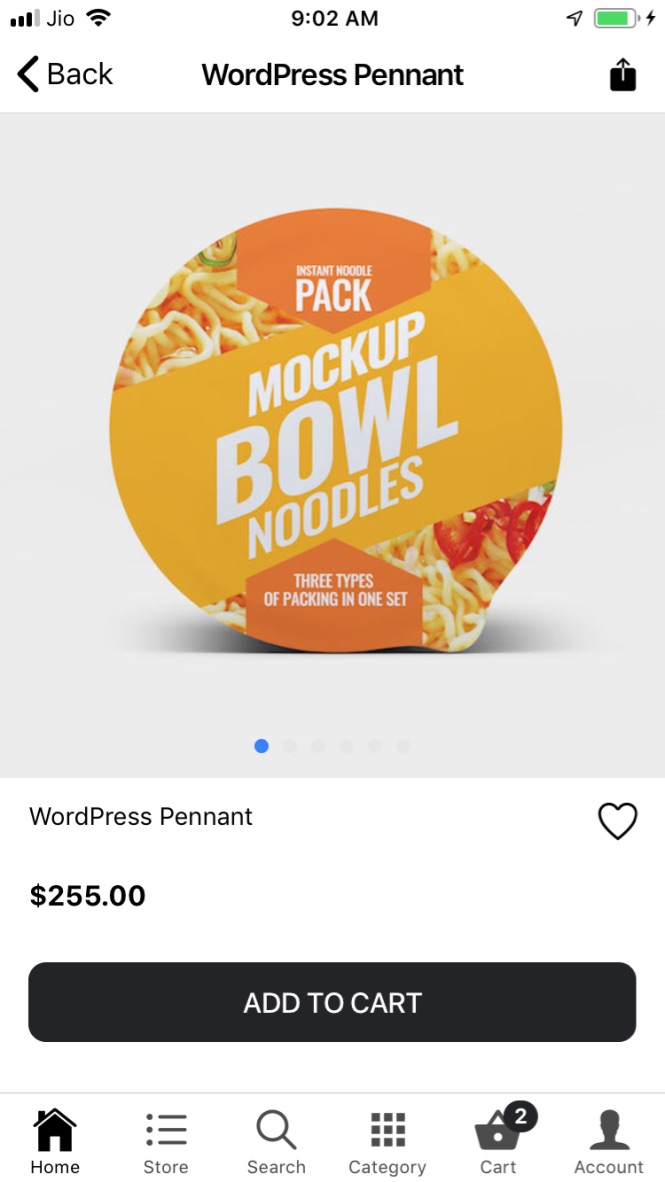Tap the $255.00 price label

[87, 896]
